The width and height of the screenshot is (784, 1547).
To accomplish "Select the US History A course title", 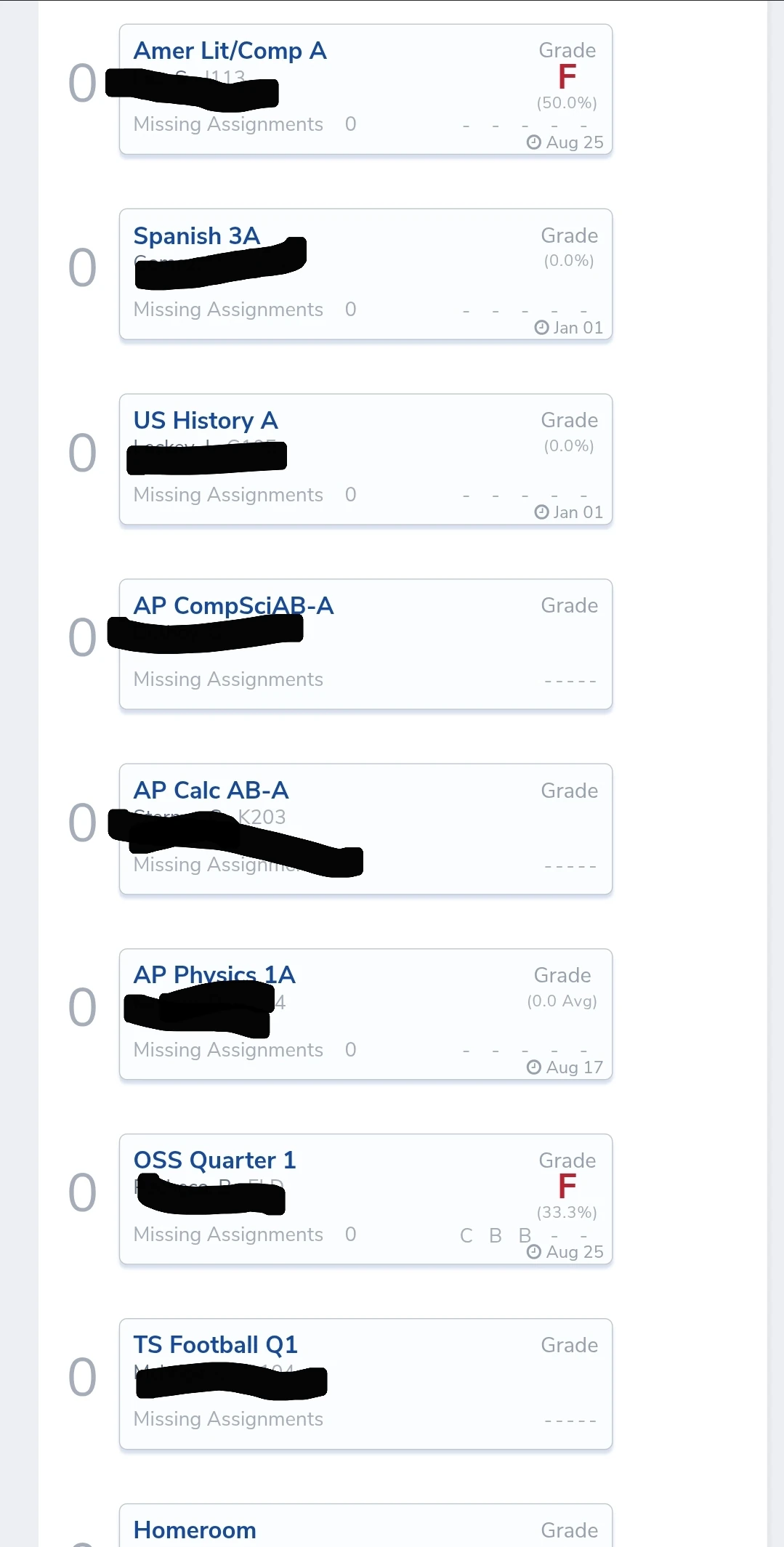I will click(206, 421).
